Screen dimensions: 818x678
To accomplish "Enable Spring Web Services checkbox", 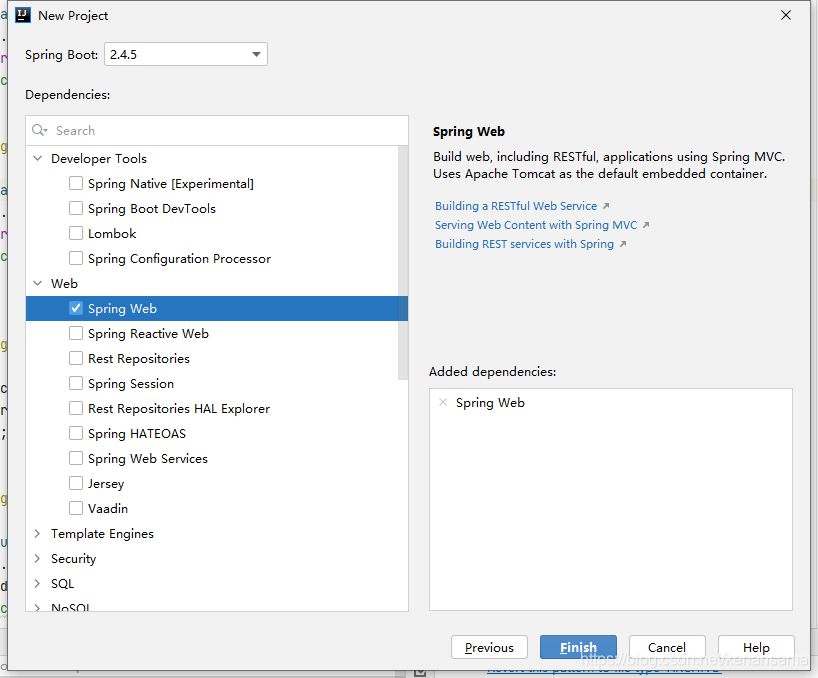I will click(76, 458).
